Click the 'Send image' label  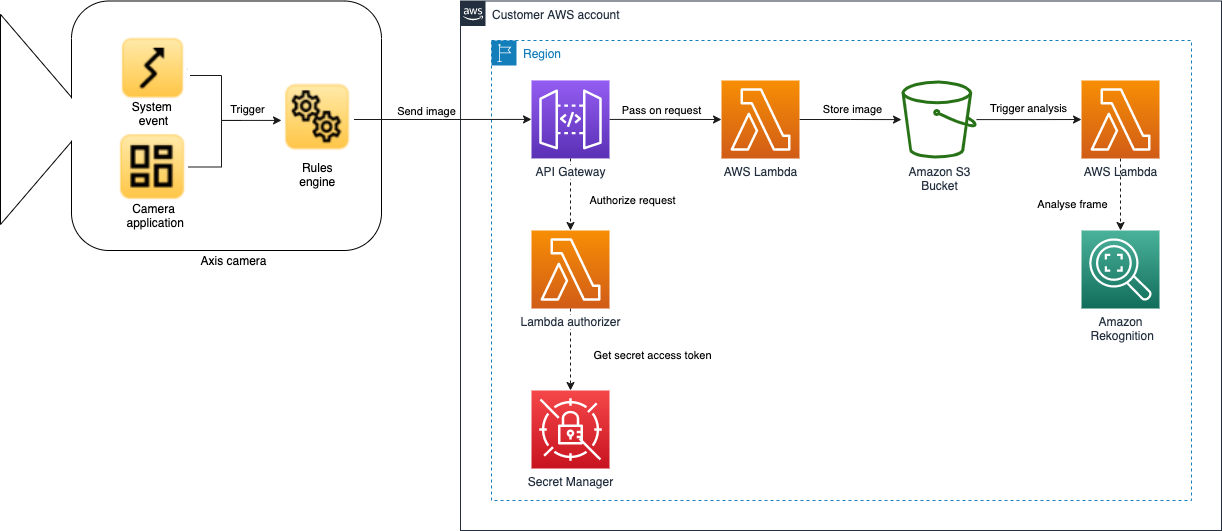427,111
